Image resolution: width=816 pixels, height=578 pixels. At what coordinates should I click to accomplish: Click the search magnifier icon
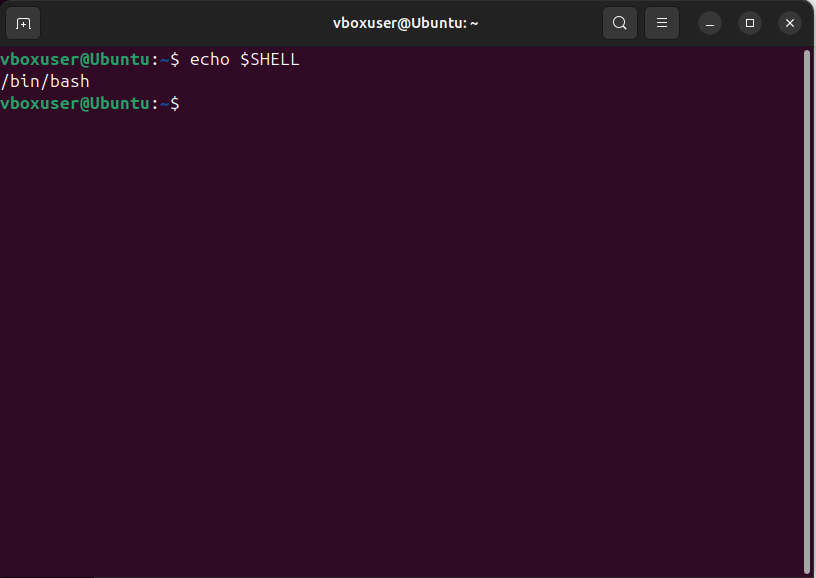click(620, 23)
